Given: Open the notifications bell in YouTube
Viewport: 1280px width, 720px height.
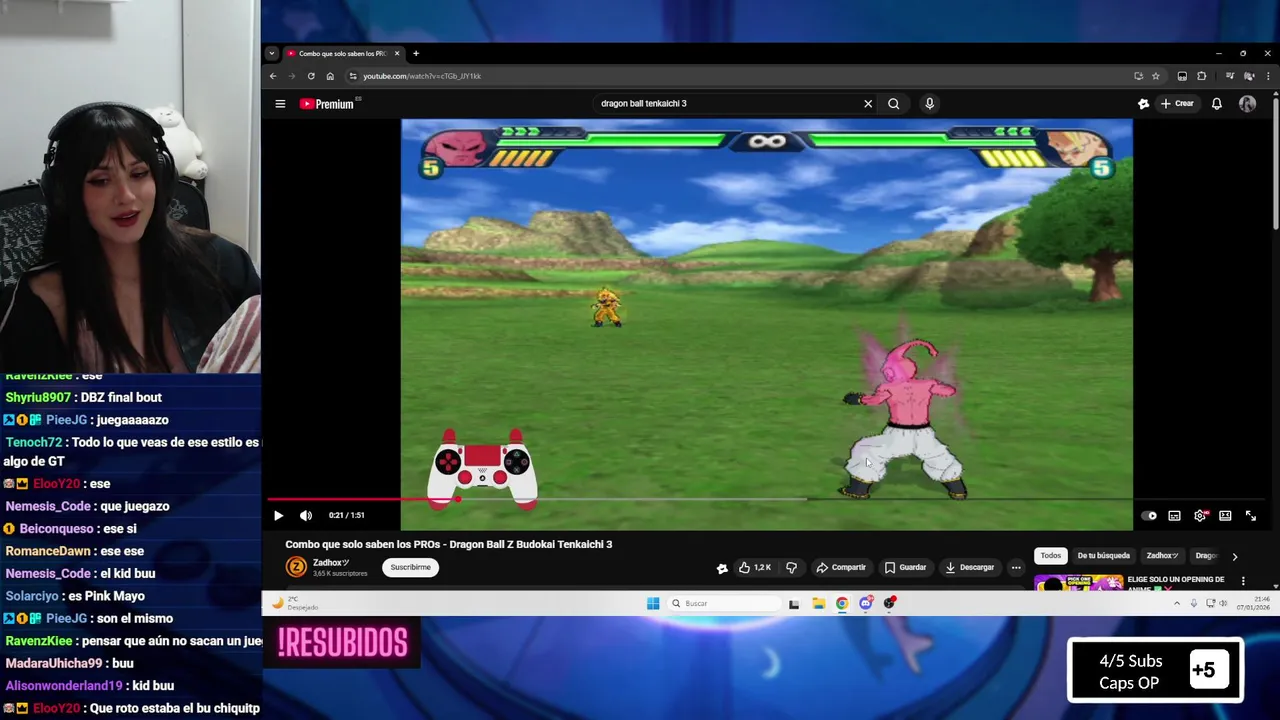Looking at the screenshot, I should click(x=1217, y=103).
